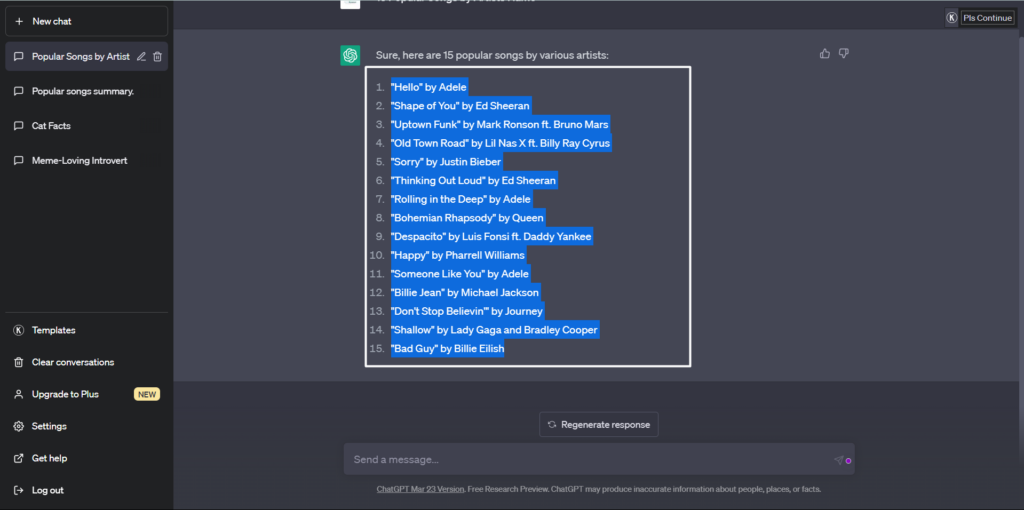Click the gear icon for Settings

19,426
